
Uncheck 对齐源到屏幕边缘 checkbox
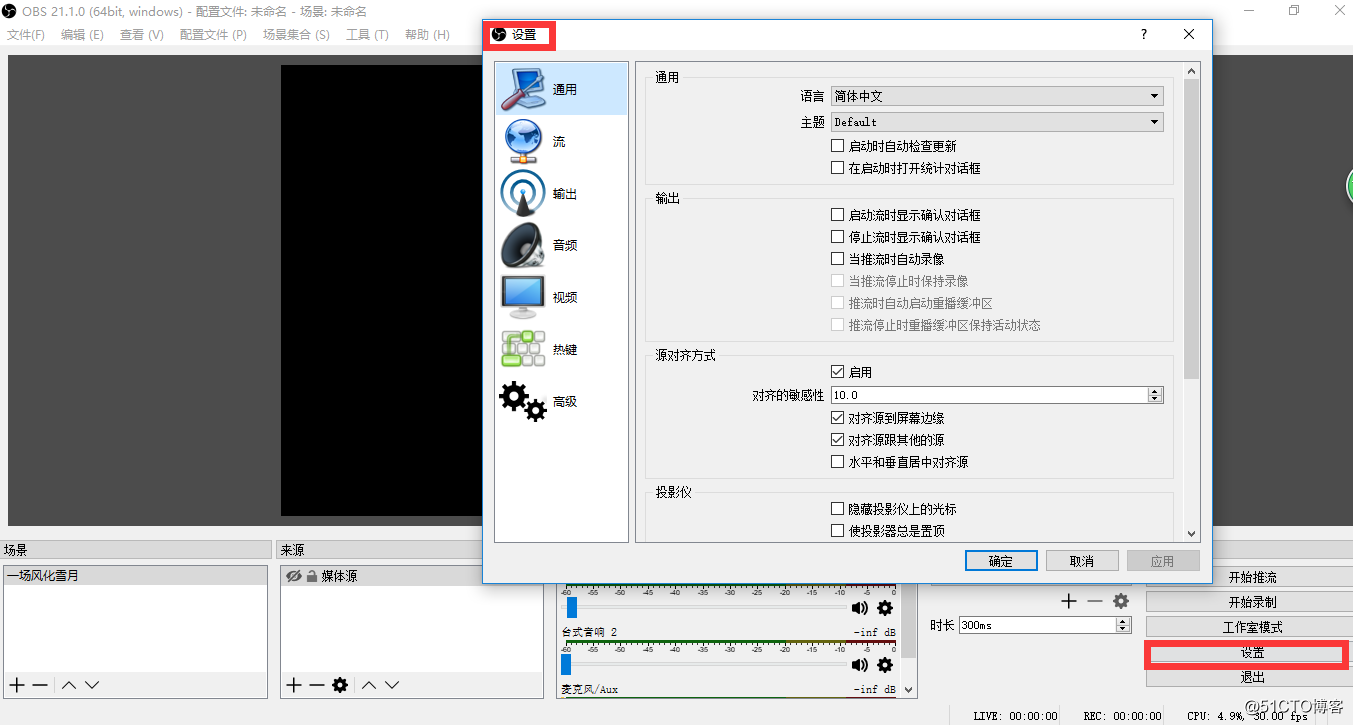point(838,418)
